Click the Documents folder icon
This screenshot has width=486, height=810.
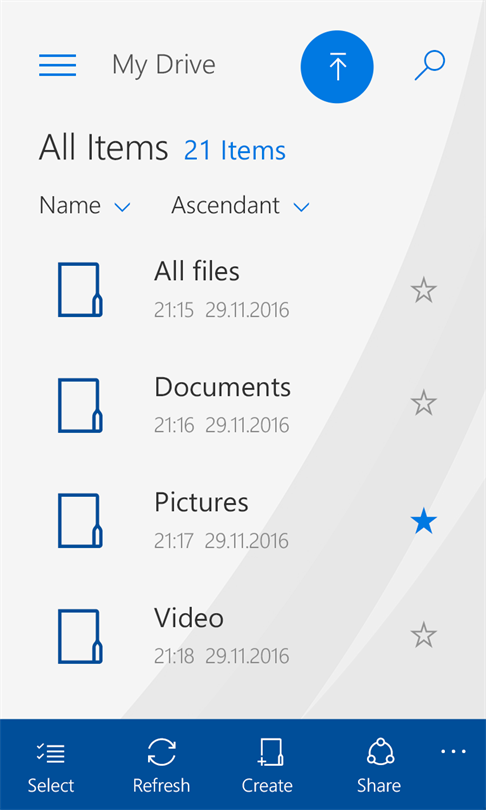pos(80,406)
